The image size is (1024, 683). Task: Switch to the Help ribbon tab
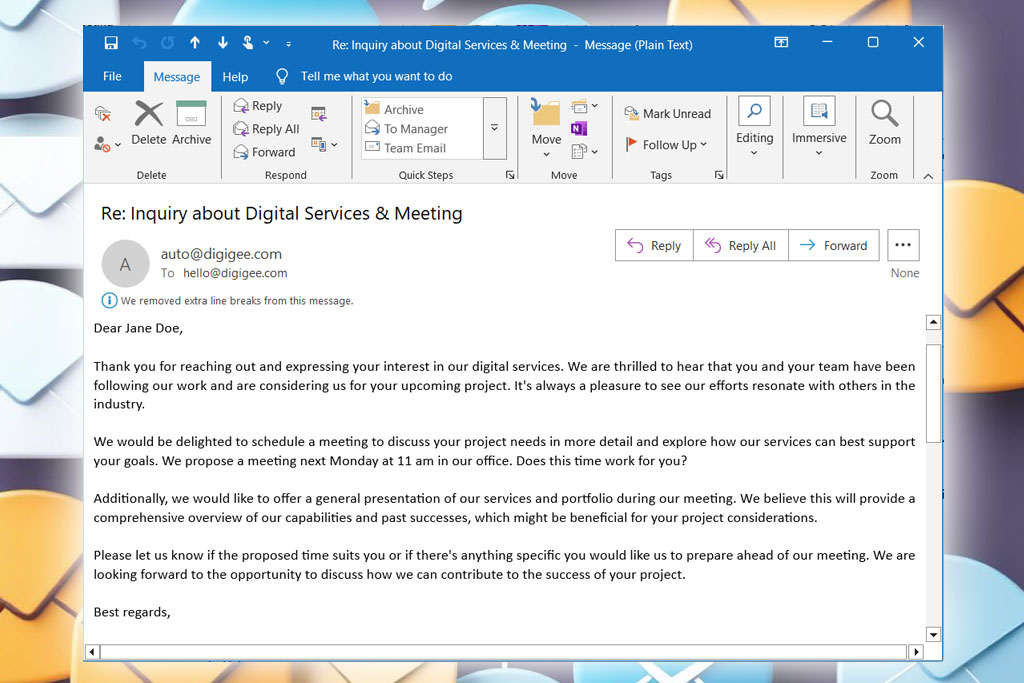coord(235,76)
